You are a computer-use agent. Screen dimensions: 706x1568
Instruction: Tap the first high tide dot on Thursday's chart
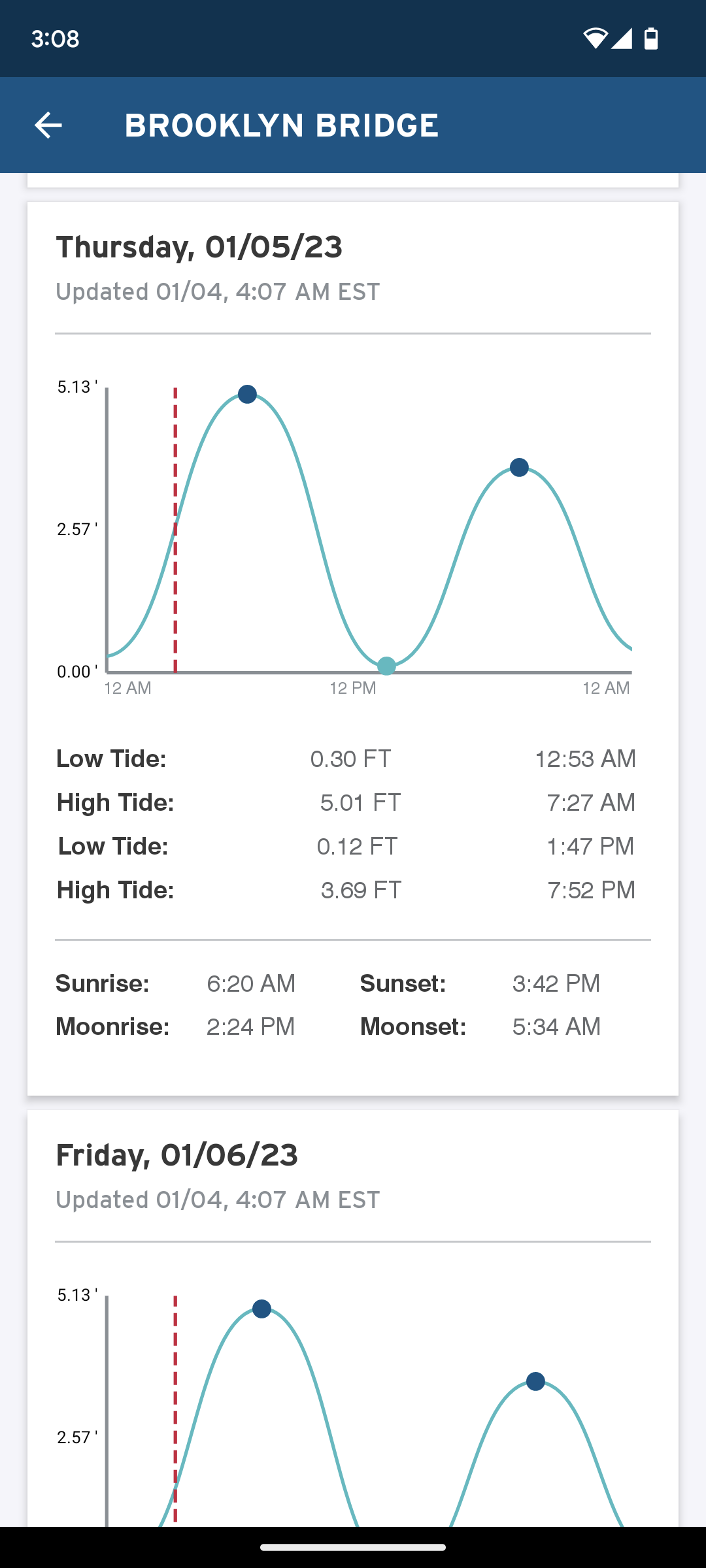(x=247, y=395)
